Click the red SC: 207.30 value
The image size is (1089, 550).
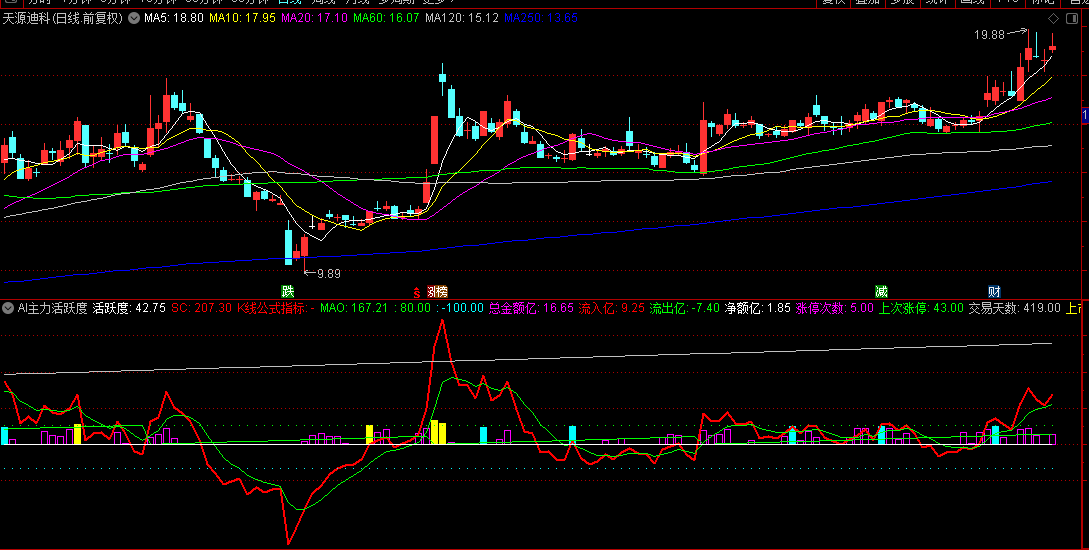tap(201, 308)
